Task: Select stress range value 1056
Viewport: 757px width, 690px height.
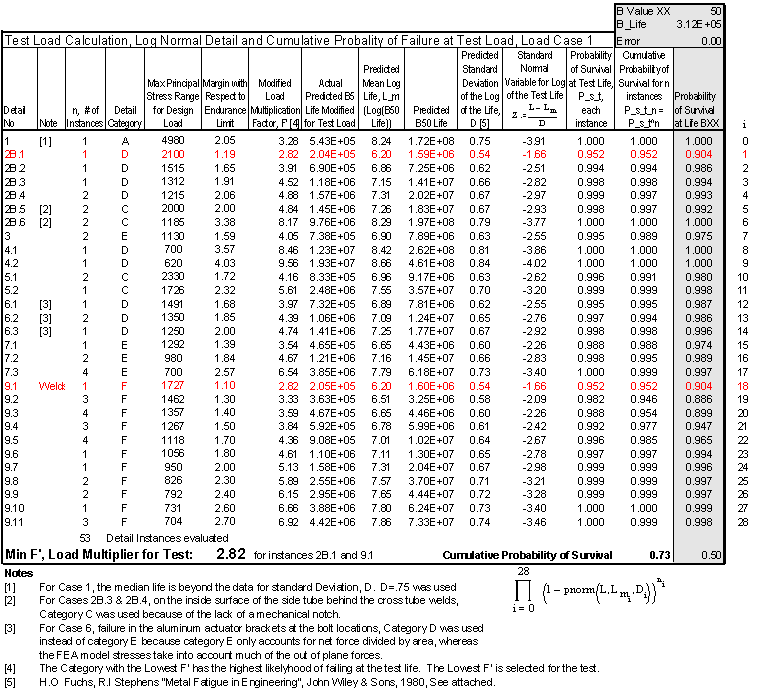Action: coord(173,453)
